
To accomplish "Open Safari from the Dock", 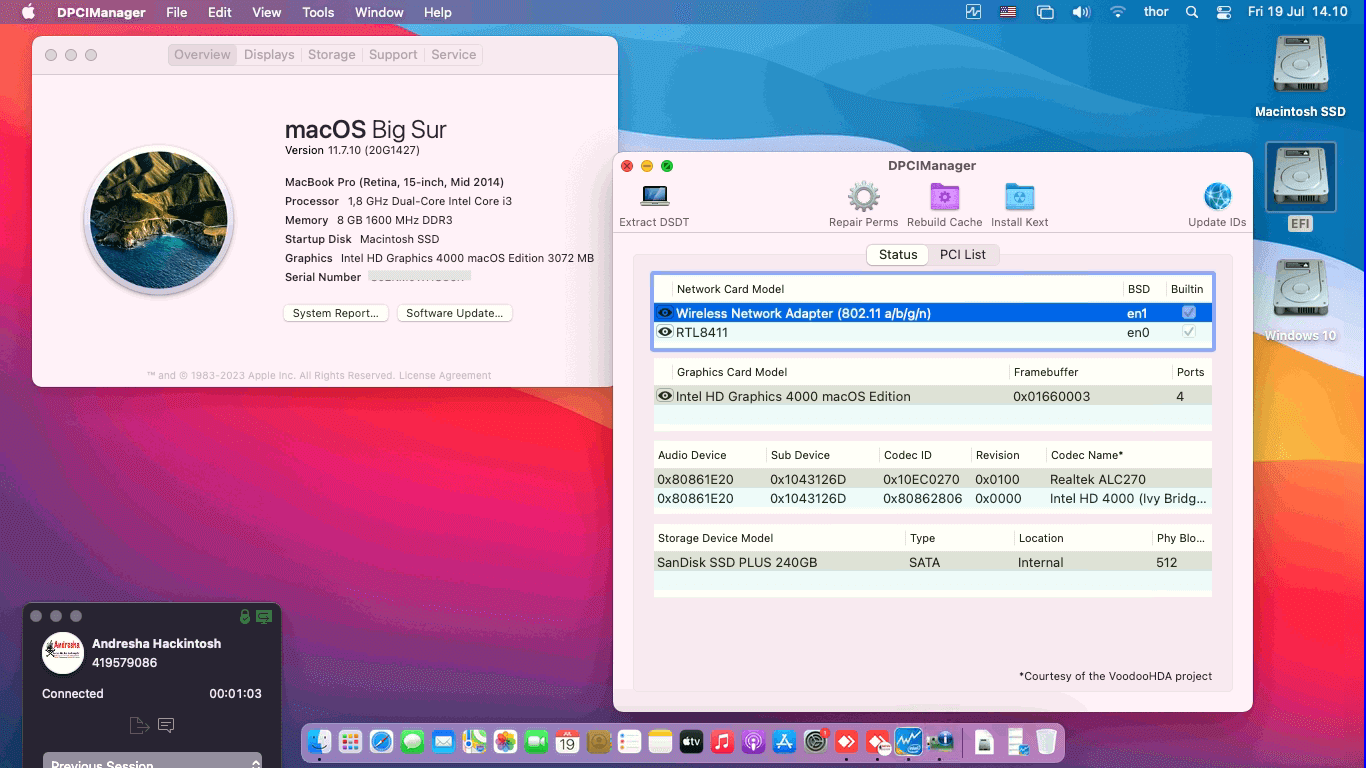I will click(381, 742).
